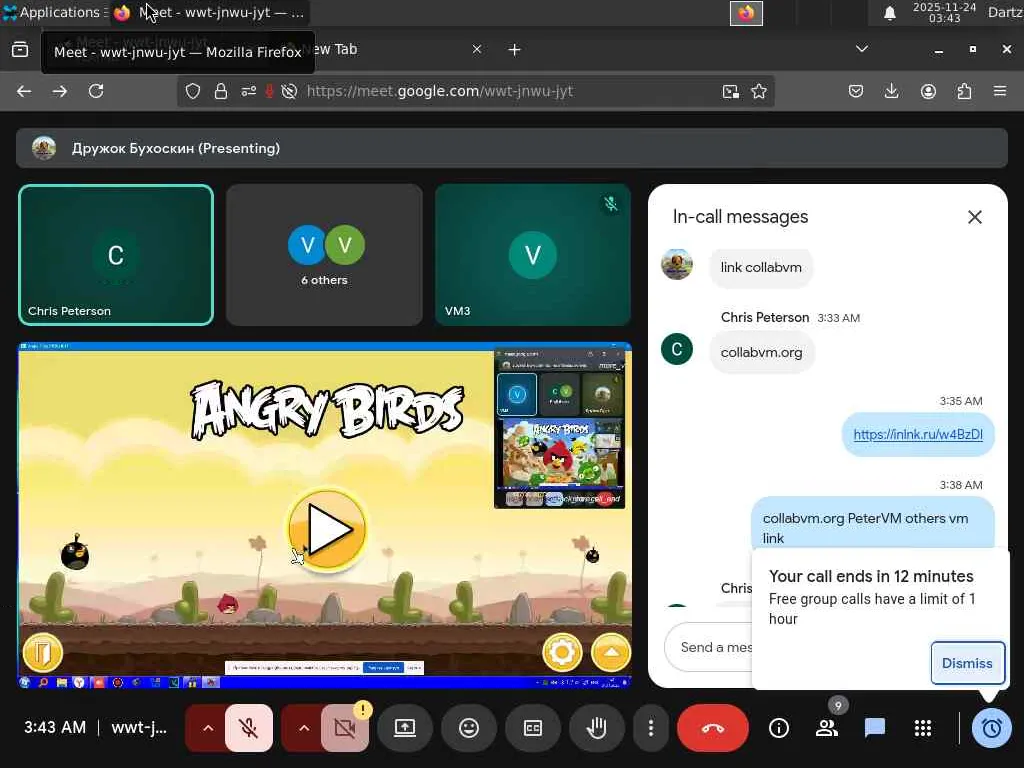This screenshot has width=1024, height=768.
Task: Open notifications bell in system panel
Action: click(889, 12)
